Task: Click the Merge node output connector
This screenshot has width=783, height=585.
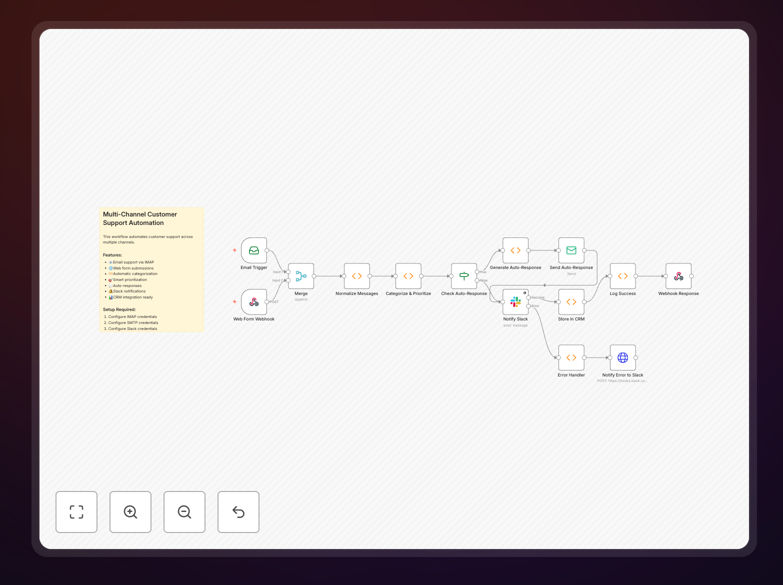Action: [x=314, y=276]
